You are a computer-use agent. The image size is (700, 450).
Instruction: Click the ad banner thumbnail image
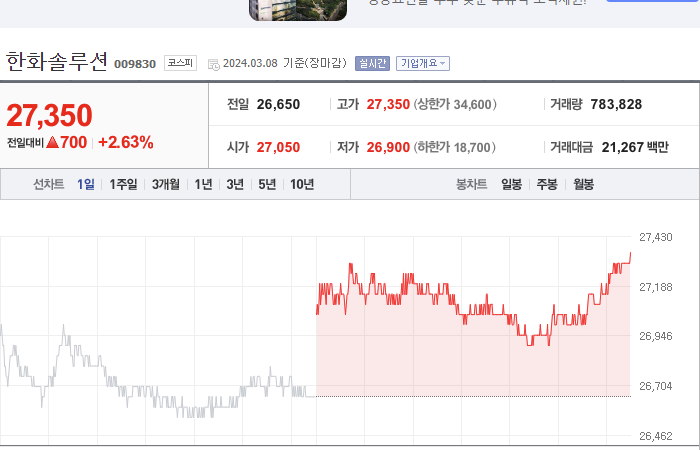298,10
